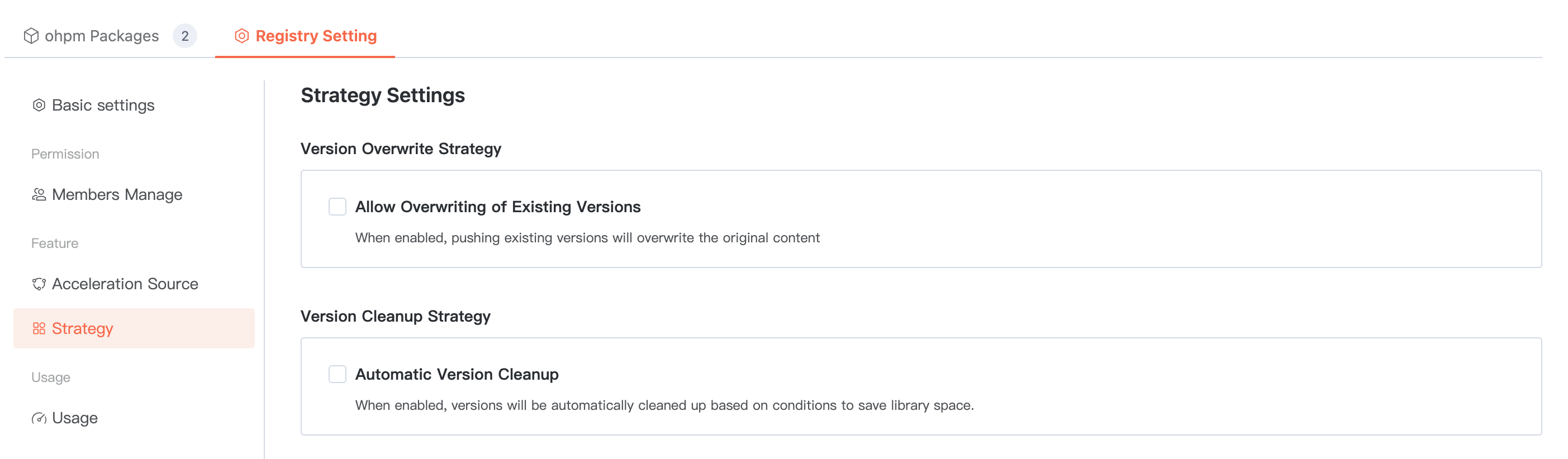Click the Basic settings gear icon

click(39, 105)
